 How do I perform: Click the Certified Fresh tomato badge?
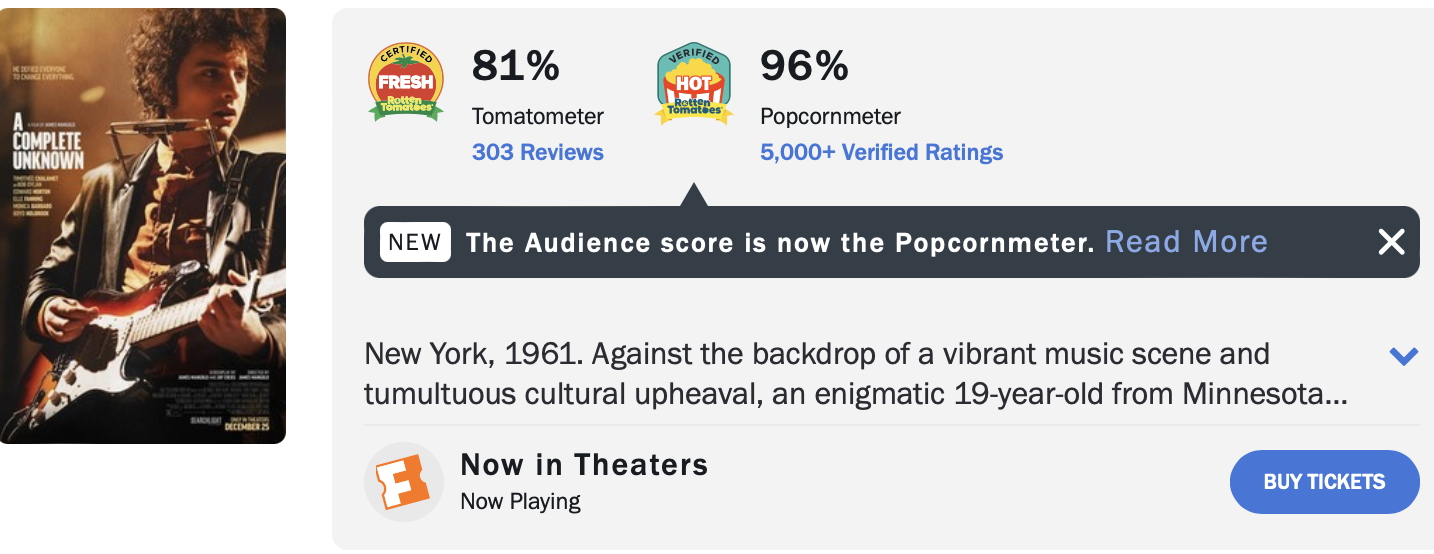click(406, 83)
